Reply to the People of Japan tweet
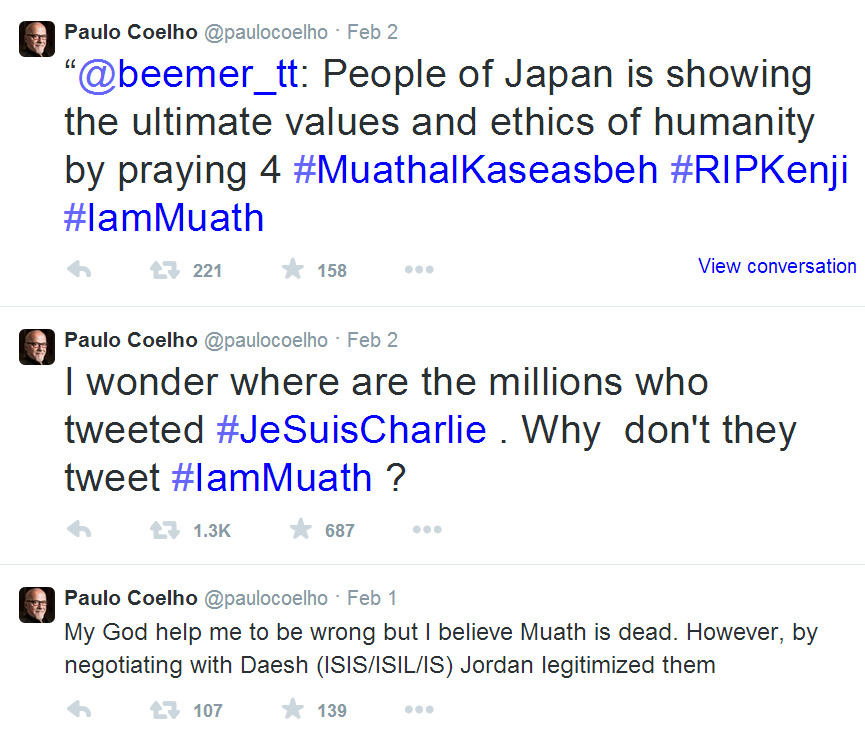This screenshot has width=865, height=729. click(78, 269)
